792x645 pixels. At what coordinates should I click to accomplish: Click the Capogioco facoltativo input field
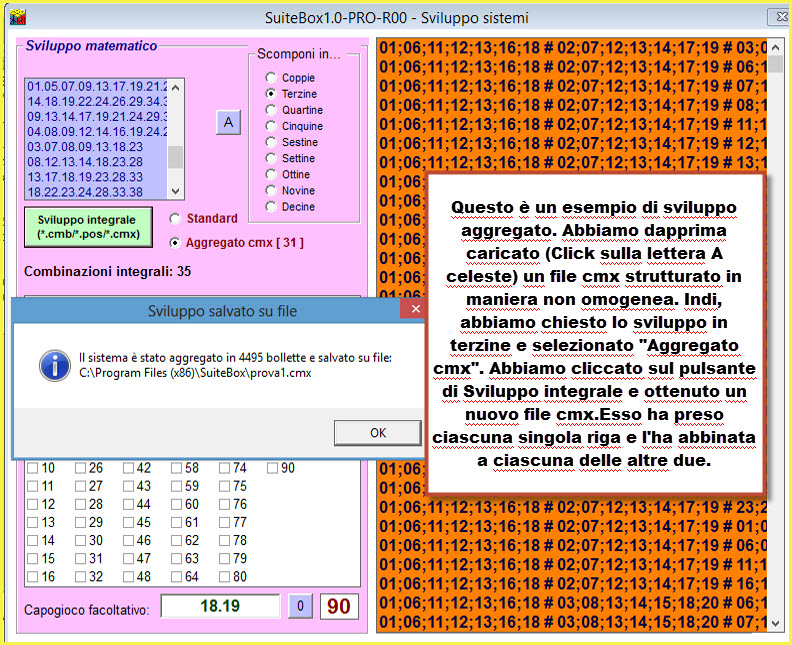(x=220, y=607)
